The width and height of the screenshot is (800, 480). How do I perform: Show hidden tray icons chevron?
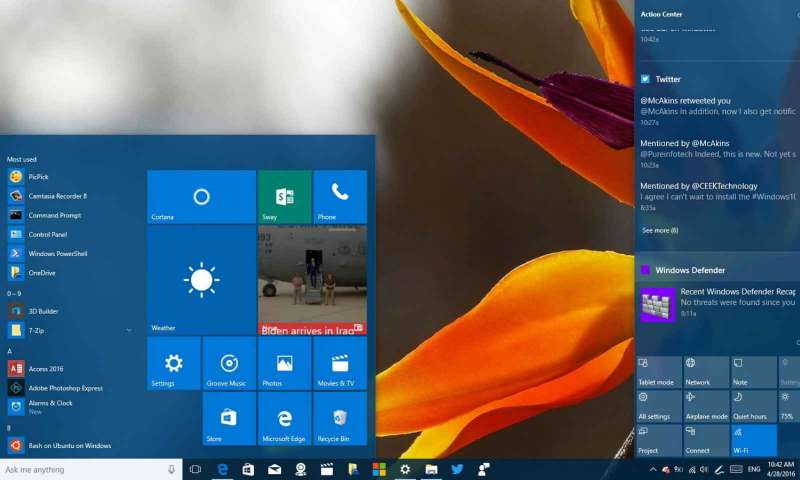(x=653, y=469)
